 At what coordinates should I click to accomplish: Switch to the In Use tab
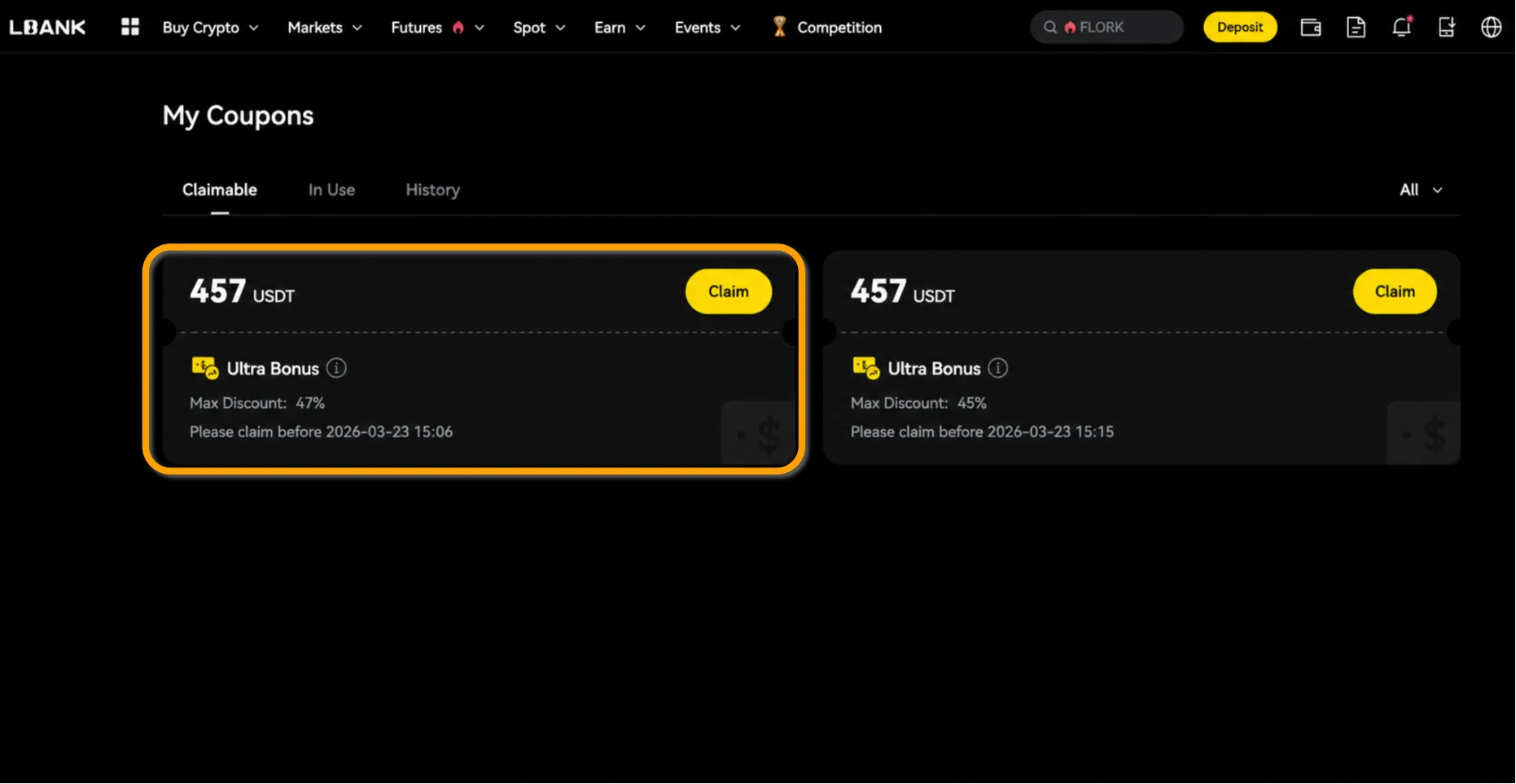point(331,190)
